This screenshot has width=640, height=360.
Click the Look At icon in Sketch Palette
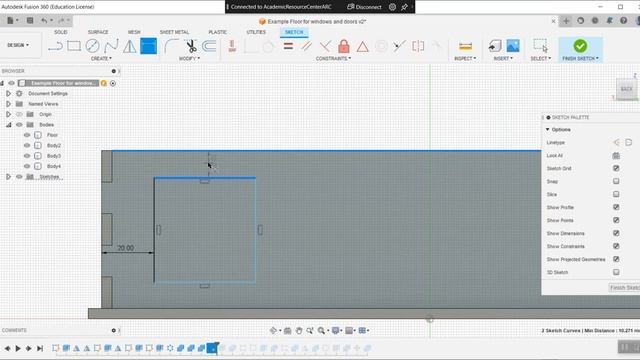[x=616, y=156]
